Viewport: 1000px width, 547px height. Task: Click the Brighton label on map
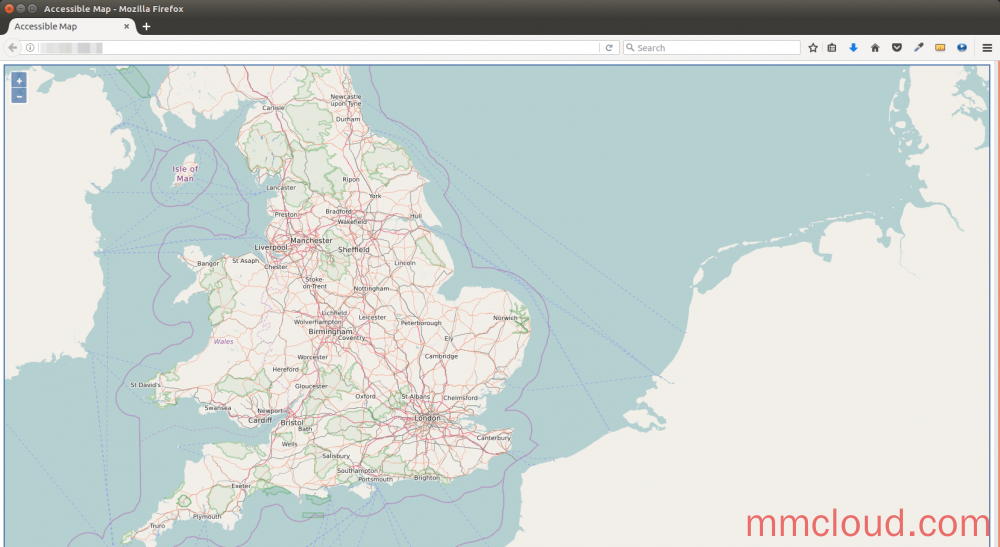pyautogui.click(x=427, y=478)
